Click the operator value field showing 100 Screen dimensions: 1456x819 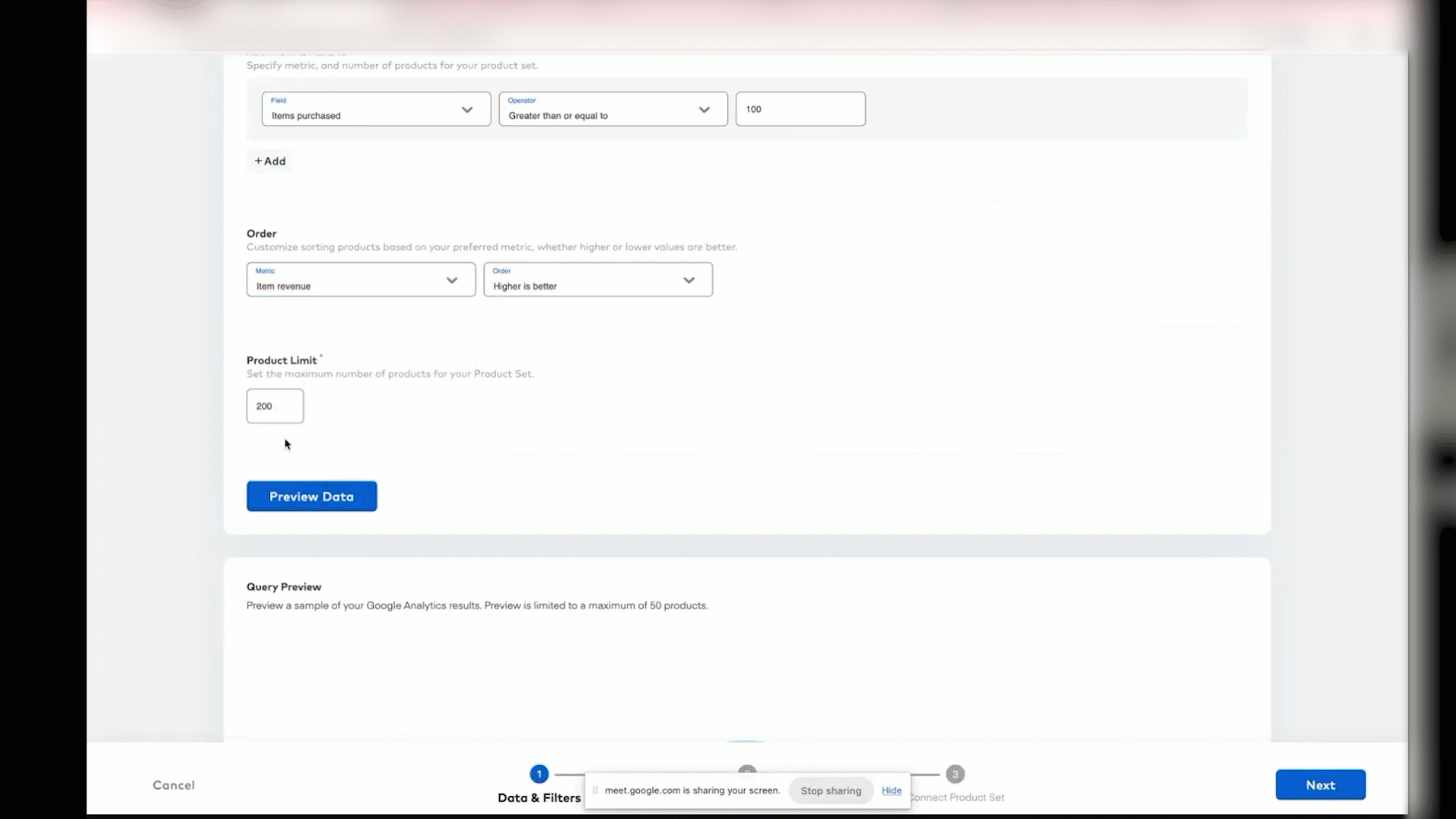(801, 109)
